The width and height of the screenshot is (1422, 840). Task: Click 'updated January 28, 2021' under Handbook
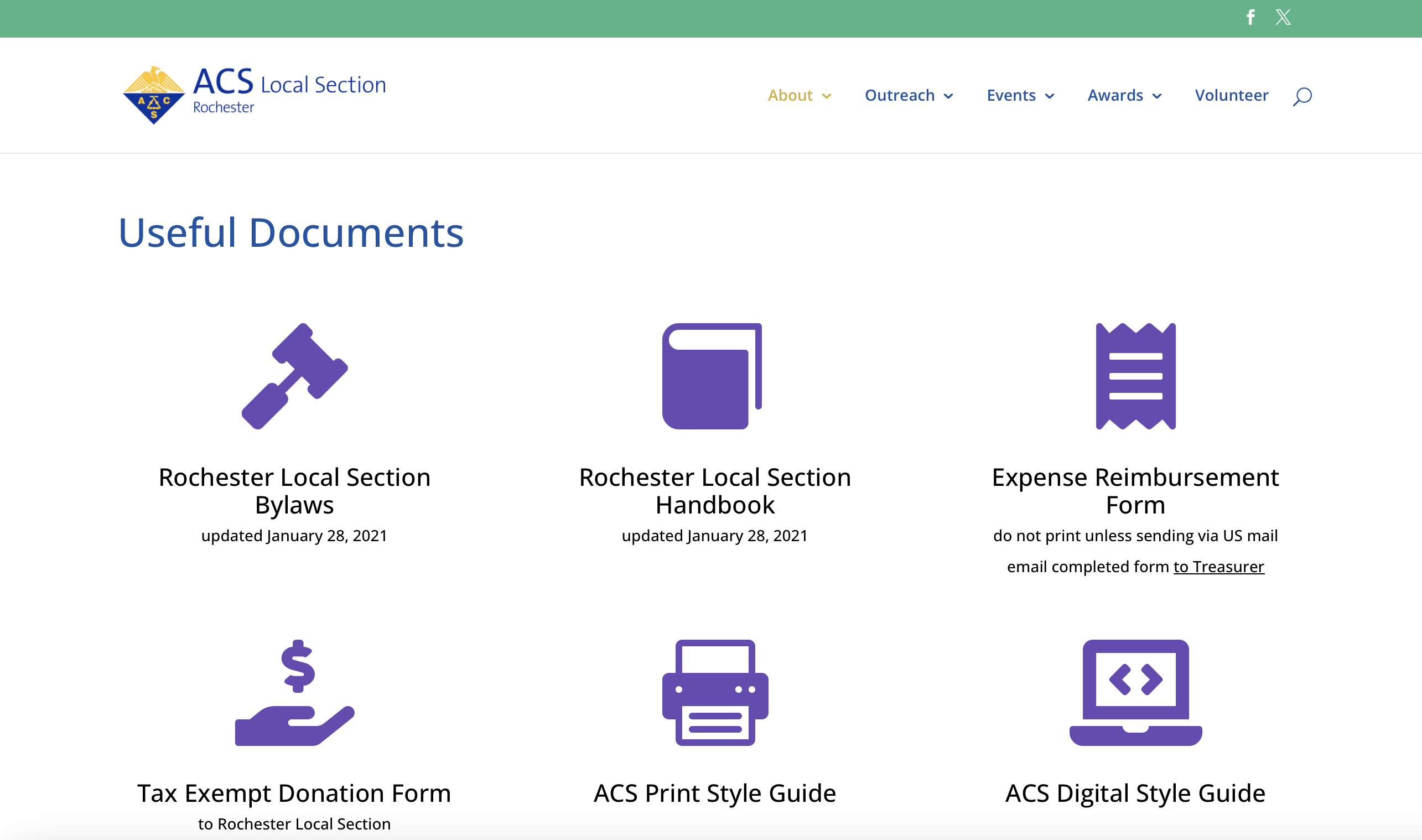[715, 536]
